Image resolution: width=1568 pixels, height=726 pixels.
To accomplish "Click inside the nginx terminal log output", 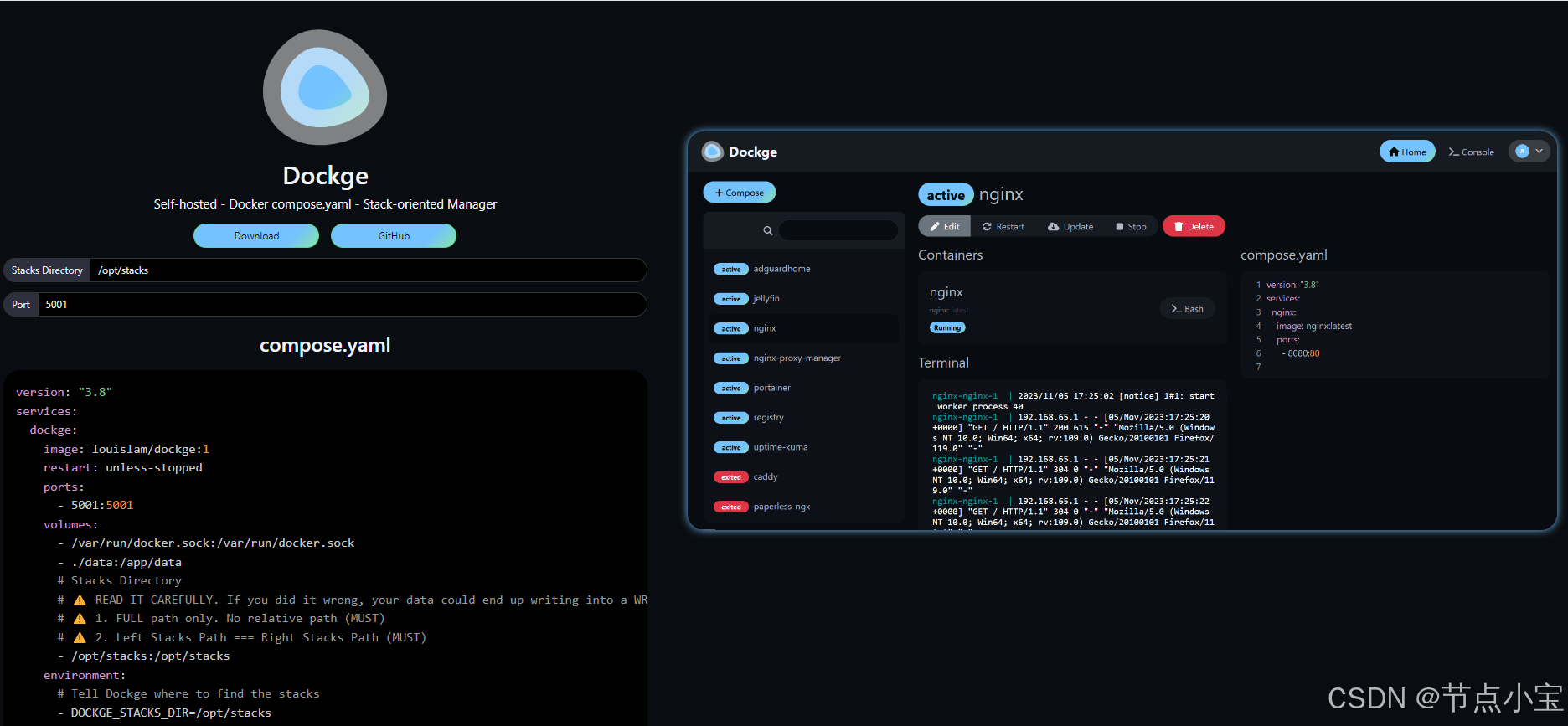I will point(1072,456).
